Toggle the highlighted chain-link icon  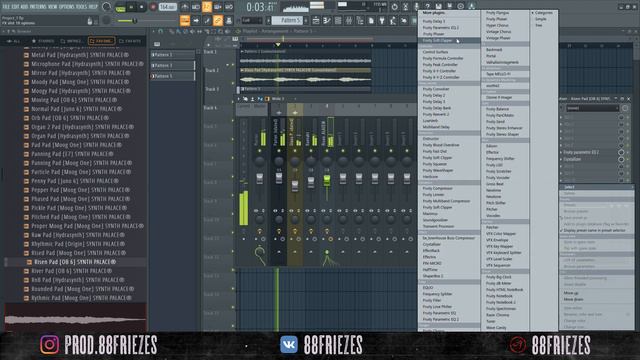pyautogui.click(x=218, y=20)
